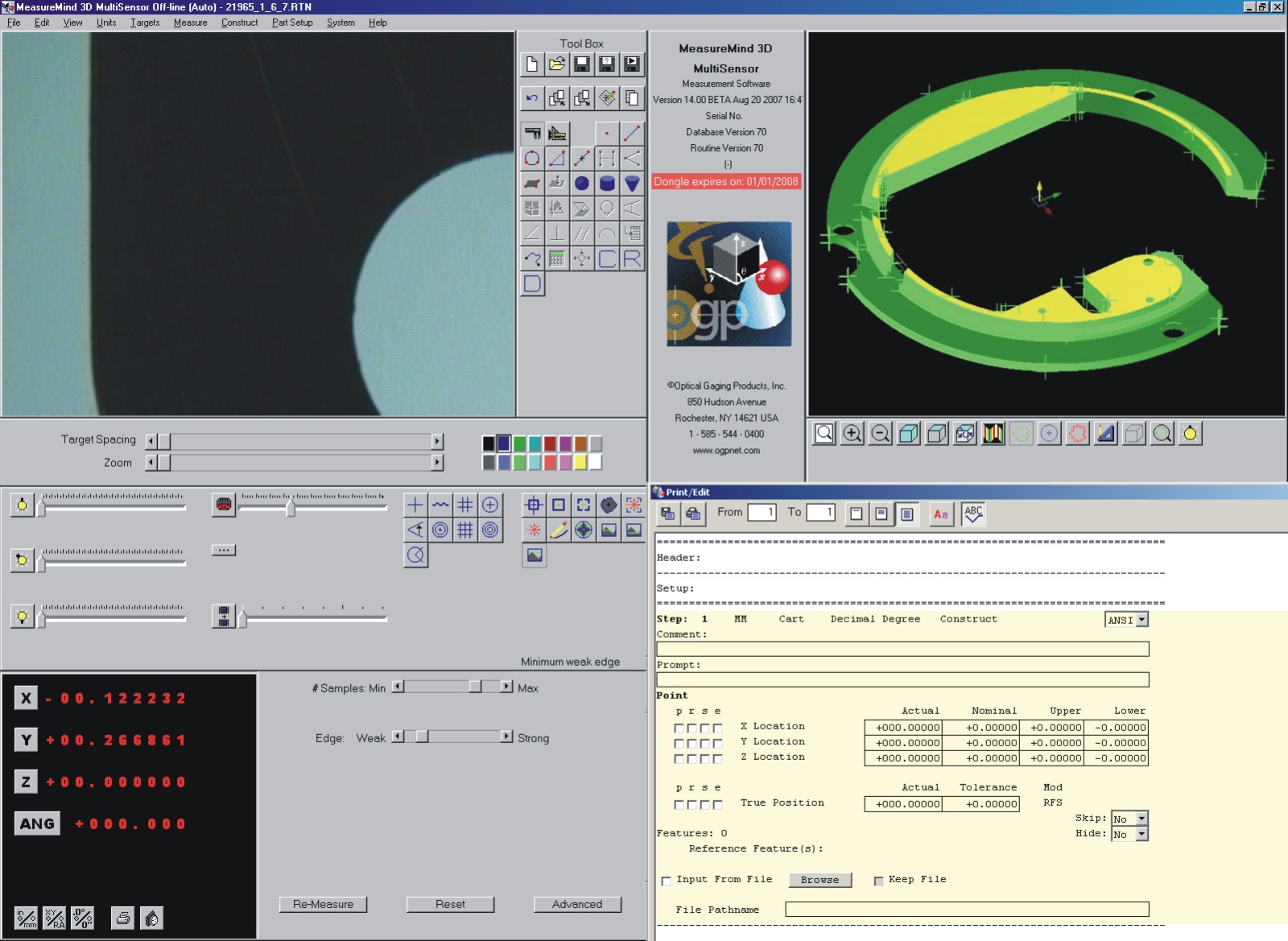Open the Measure menu

tap(190, 23)
